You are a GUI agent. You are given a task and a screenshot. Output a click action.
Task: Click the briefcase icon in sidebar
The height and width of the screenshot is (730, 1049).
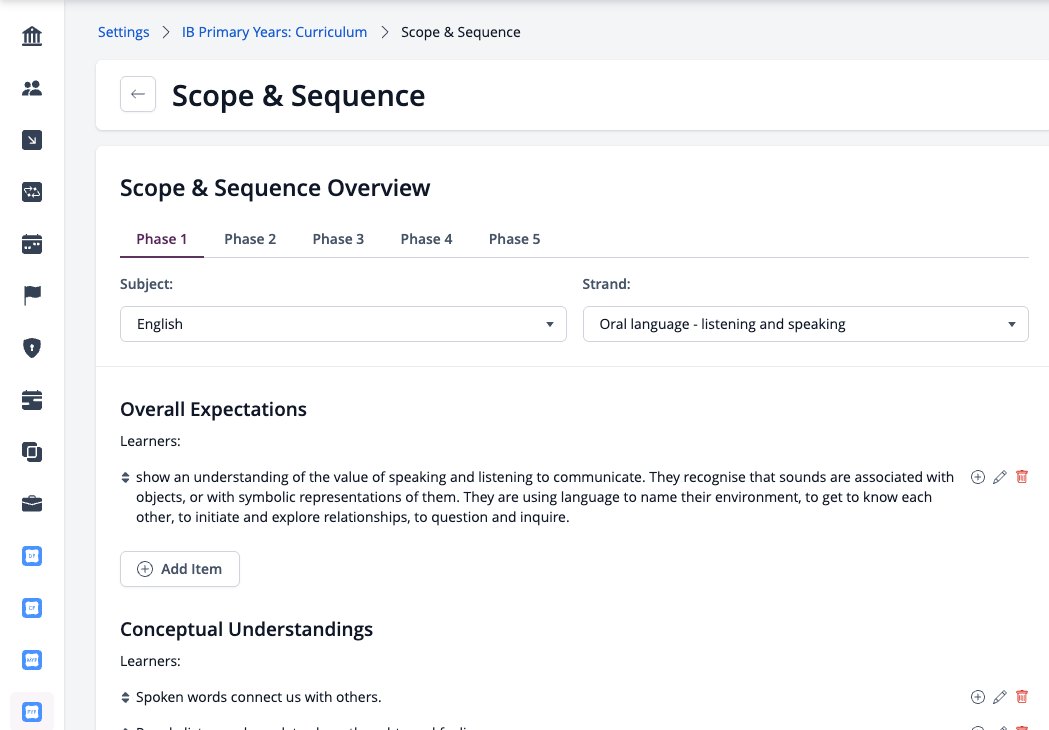[31, 504]
